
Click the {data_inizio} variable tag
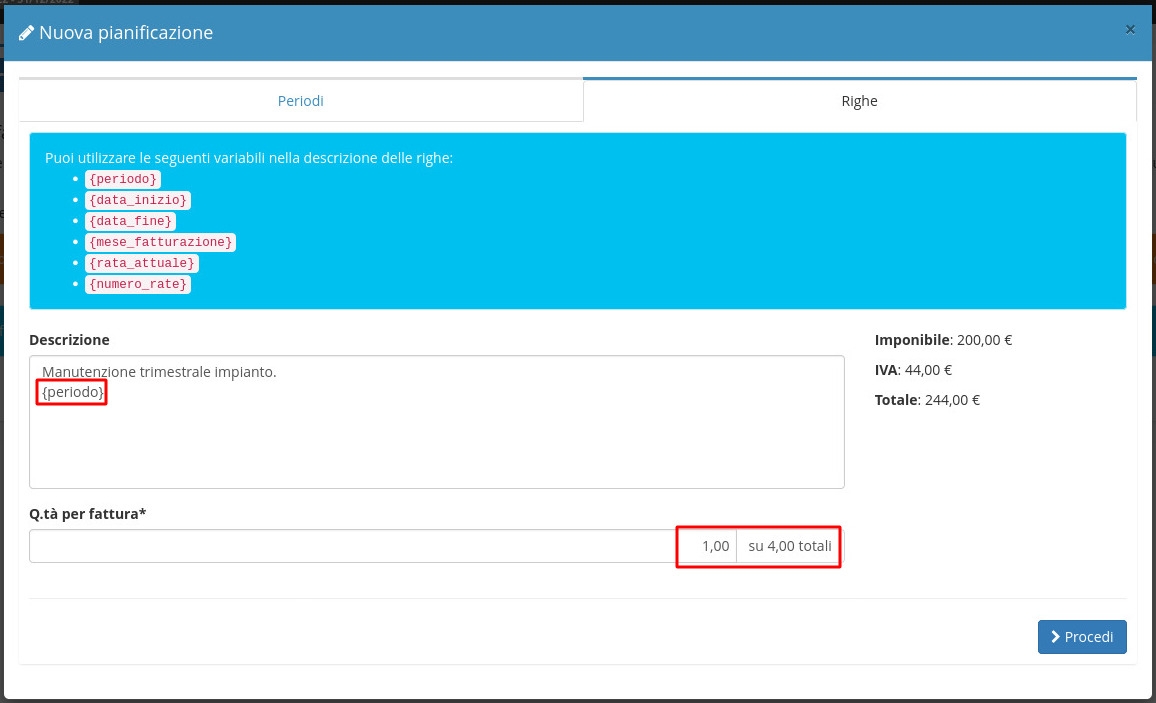(137, 200)
